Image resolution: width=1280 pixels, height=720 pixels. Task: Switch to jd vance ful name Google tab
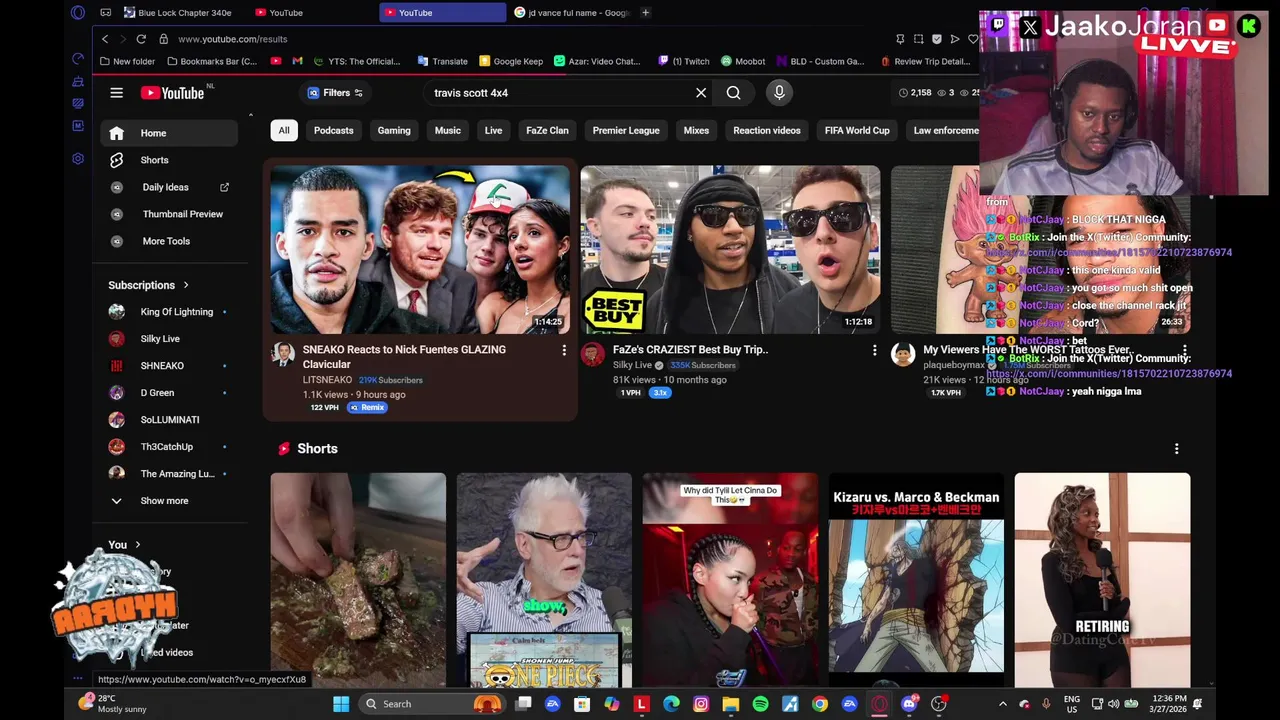click(572, 13)
